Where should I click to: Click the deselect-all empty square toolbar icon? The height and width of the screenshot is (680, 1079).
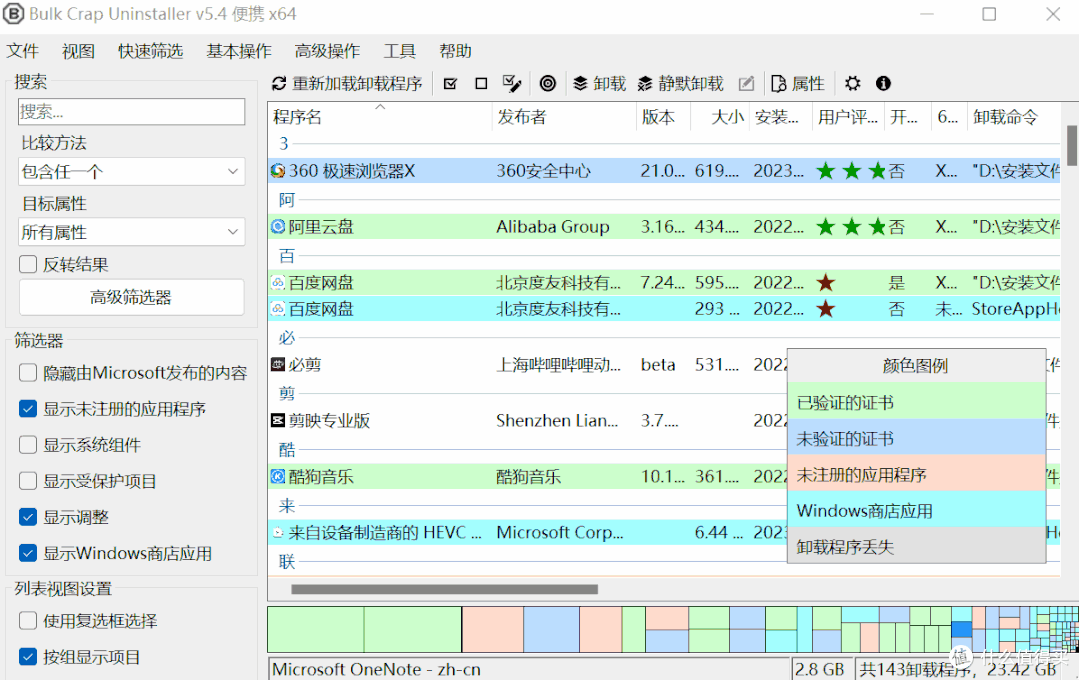pos(481,84)
